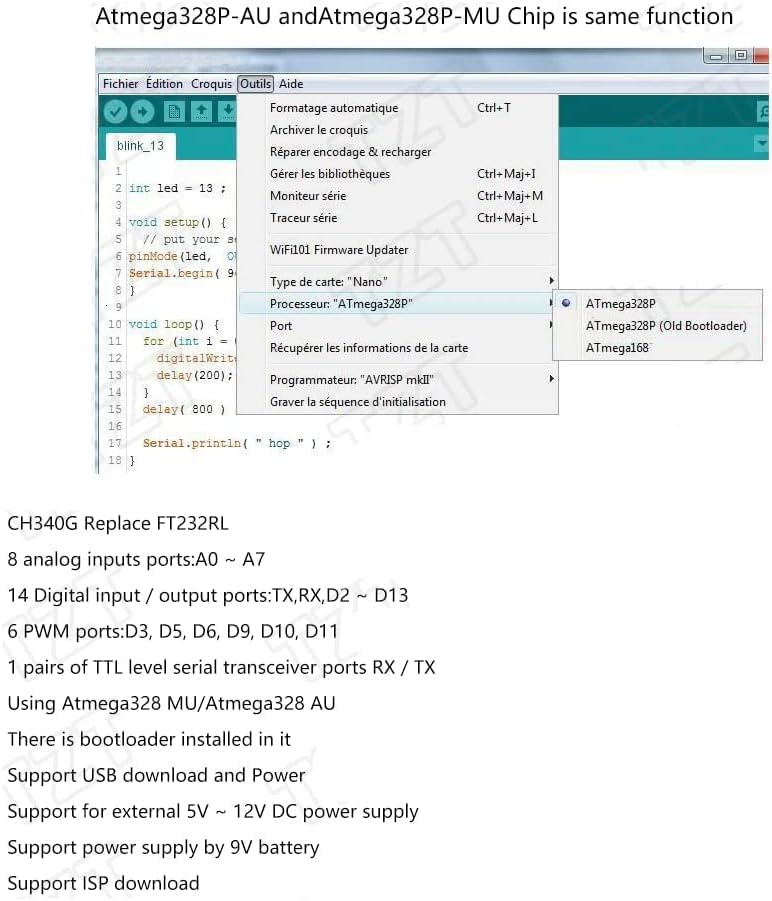The image size is (772, 901).
Task: Open Moniteur série from the menu
Action: tap(308, 196)
